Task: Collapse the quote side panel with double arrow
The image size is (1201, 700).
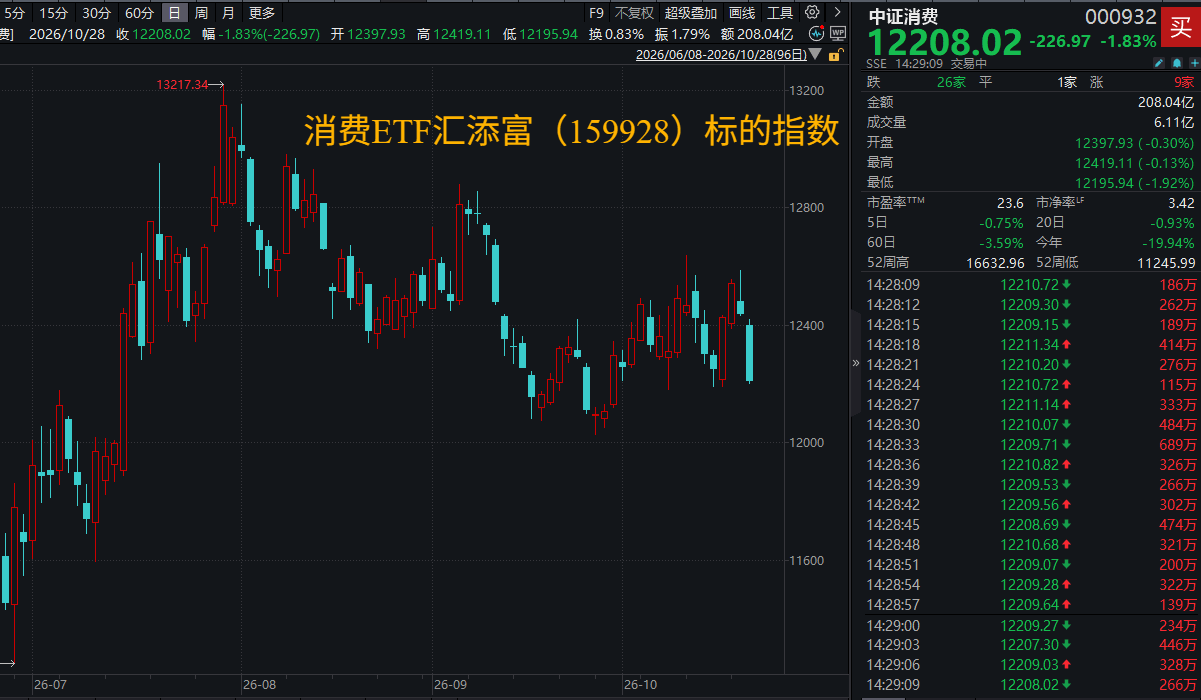Action: click(855, 364)
